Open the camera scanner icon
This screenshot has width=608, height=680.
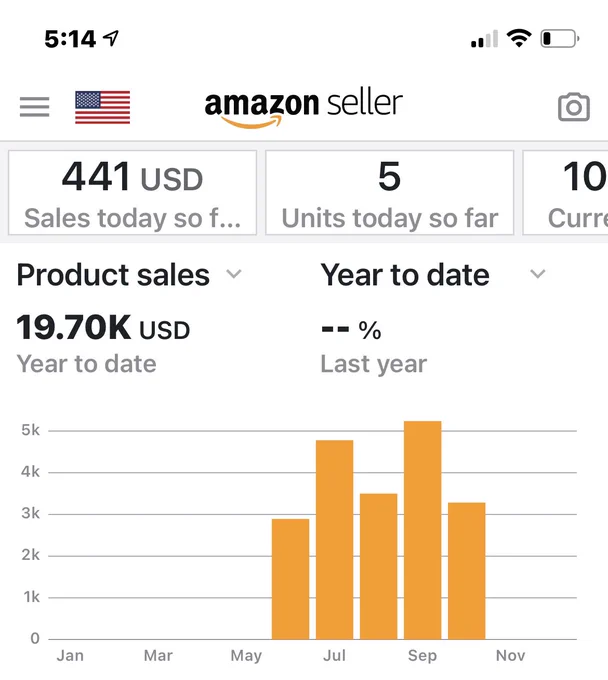574,107
